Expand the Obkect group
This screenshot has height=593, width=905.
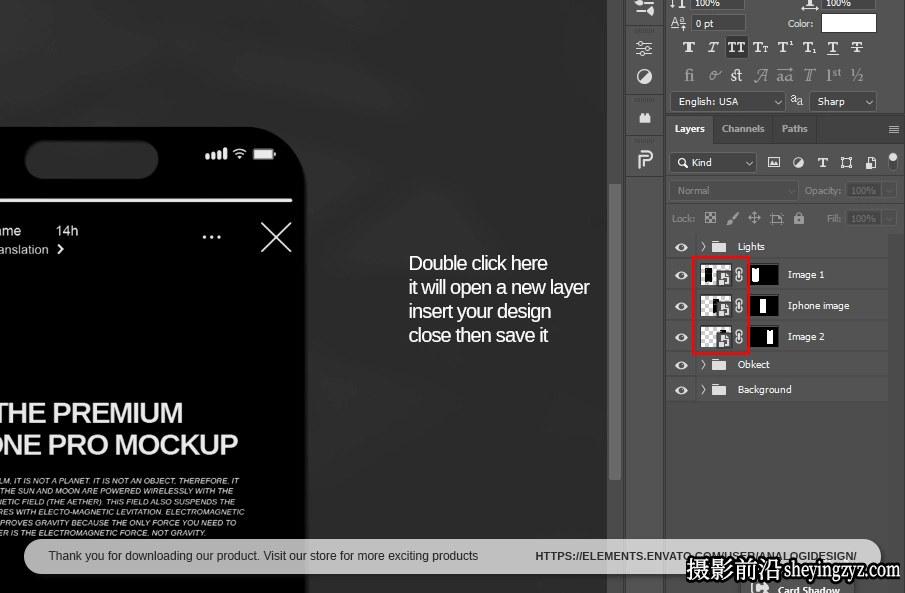click(703, 364)
